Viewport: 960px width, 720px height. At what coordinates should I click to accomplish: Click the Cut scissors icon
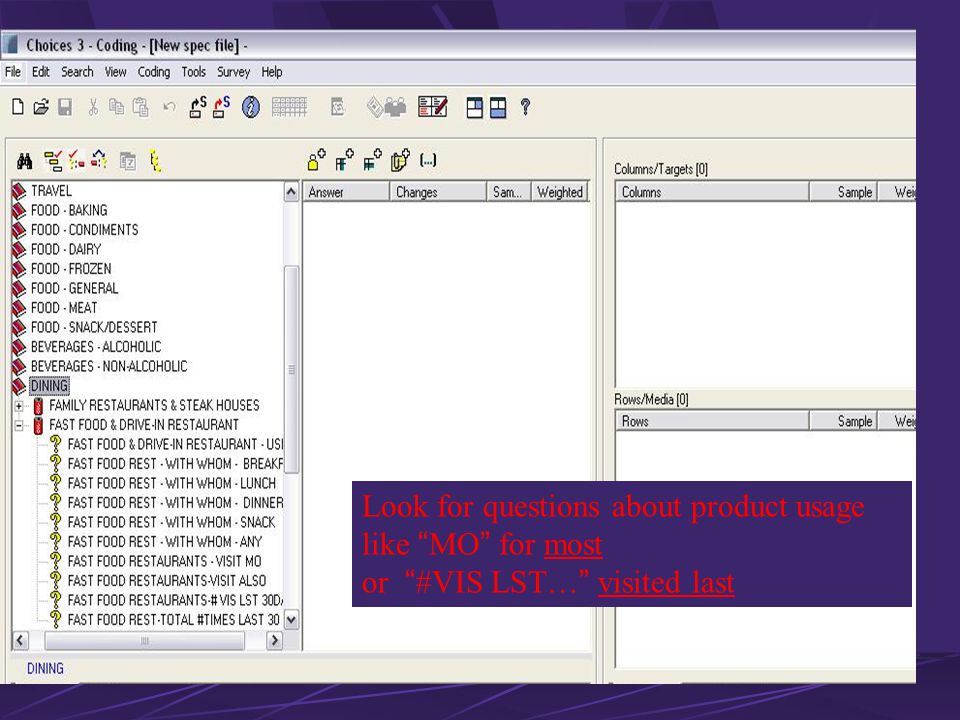[93, 107]
